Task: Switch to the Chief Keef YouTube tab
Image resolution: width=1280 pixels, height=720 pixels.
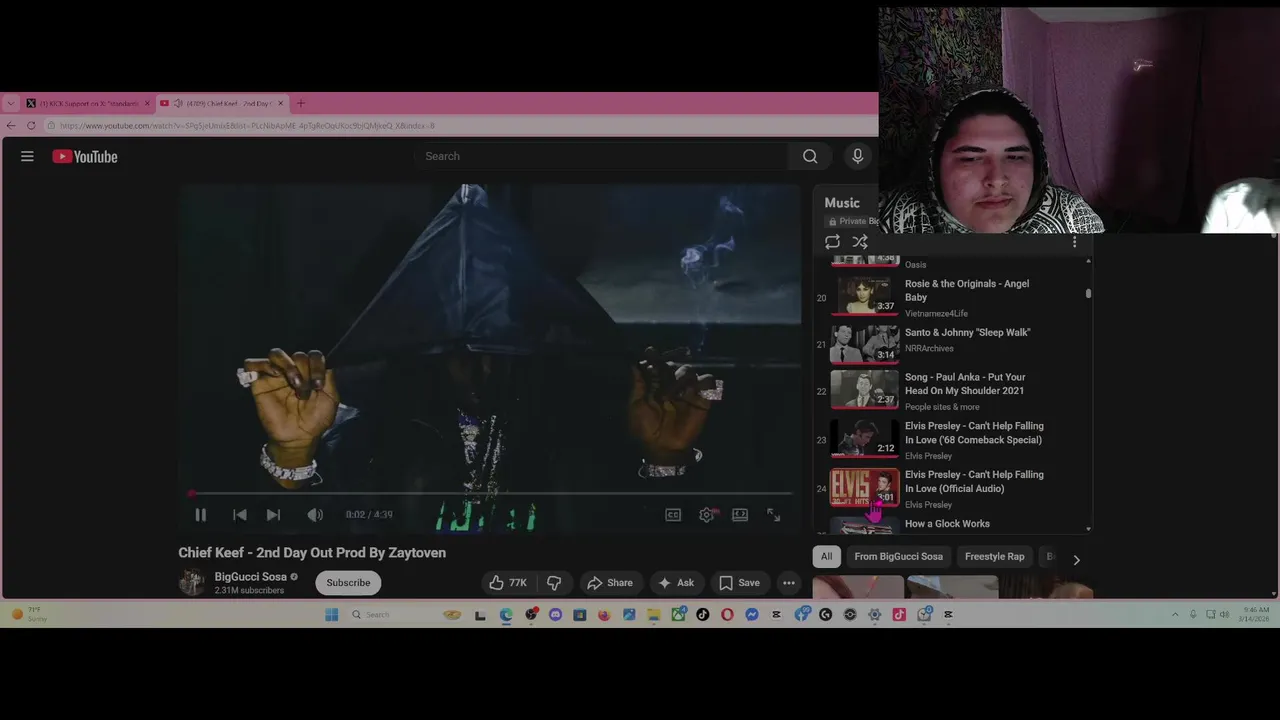Action: [x=222, y=103]
